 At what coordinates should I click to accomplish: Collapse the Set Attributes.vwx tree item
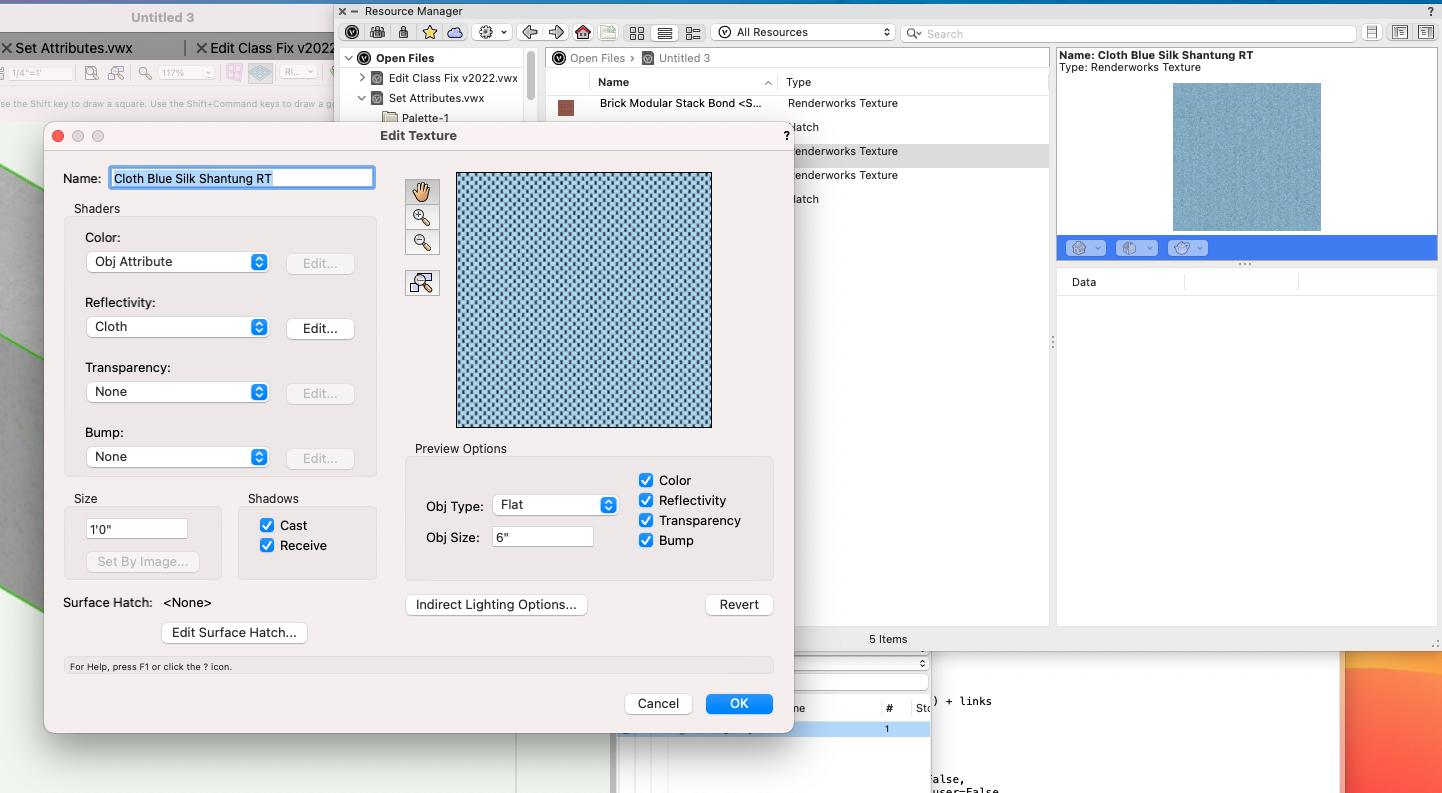pos(362,97)
